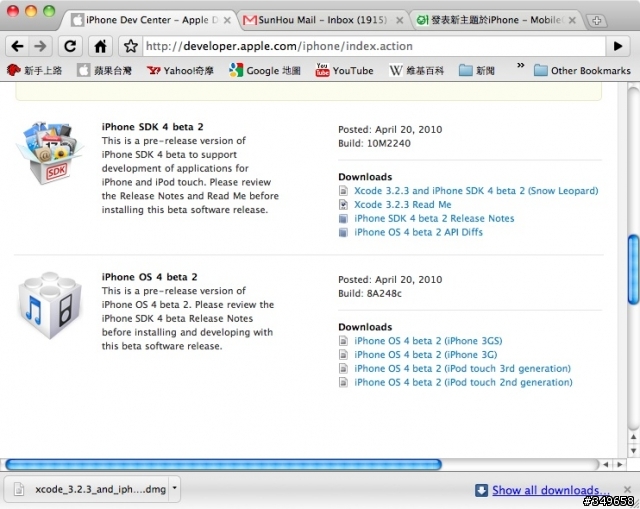Click the iPhone OS 4 beta 2 heading

click(149, 277)
